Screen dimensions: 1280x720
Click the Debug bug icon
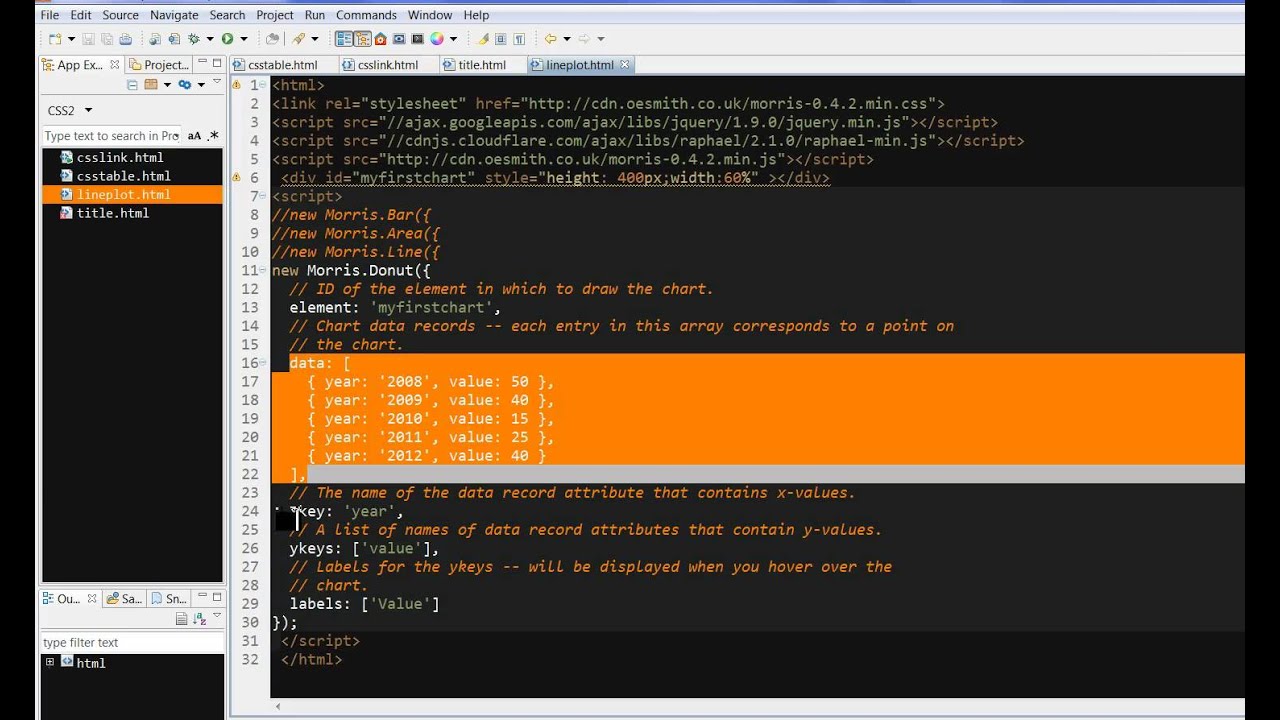pyautogui.click(x=194, y=39)
